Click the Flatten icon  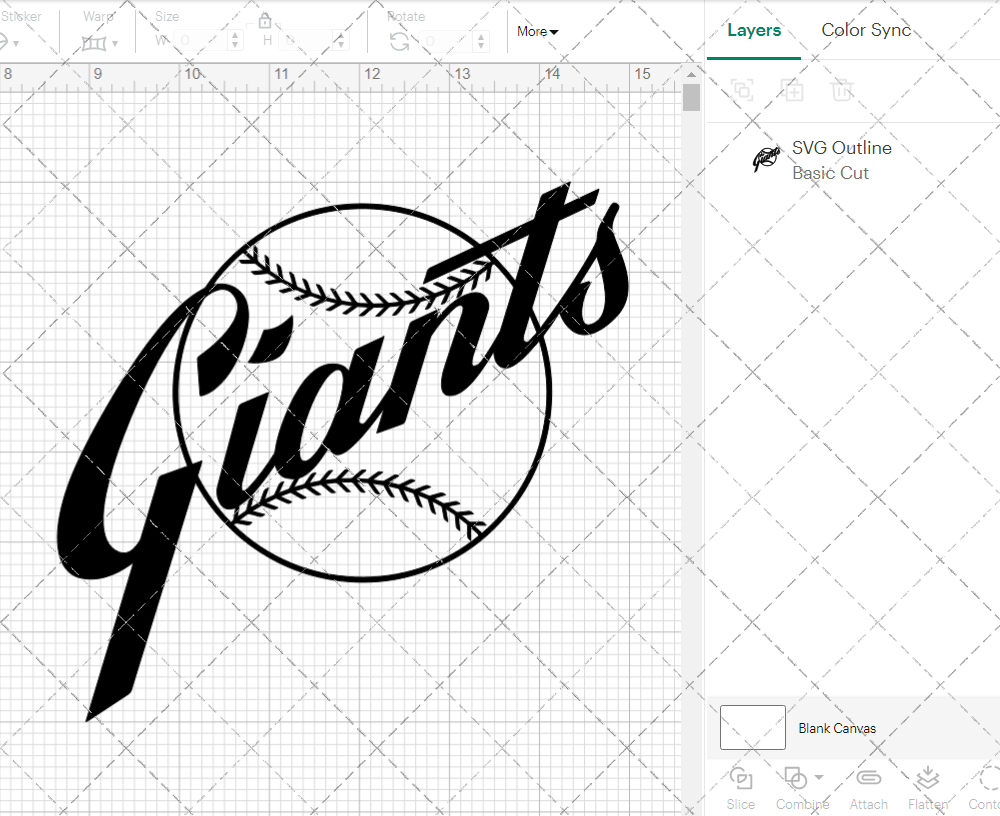[x=927, y=778]
